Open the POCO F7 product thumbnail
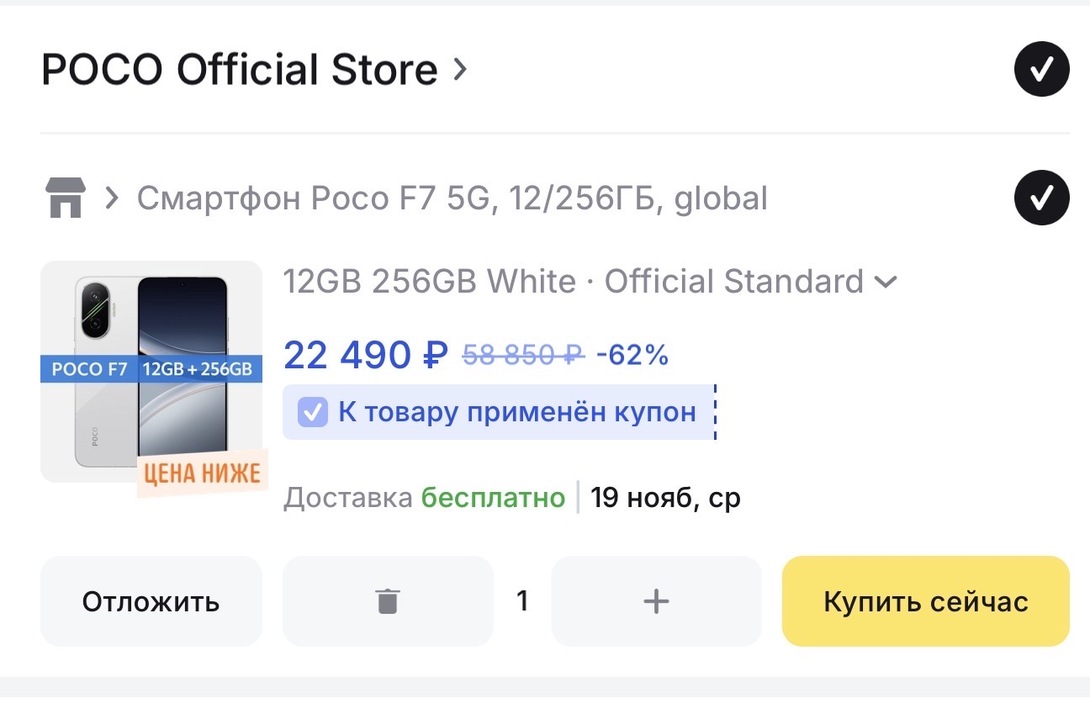The image size is (1090, 719). pos(152,372)
